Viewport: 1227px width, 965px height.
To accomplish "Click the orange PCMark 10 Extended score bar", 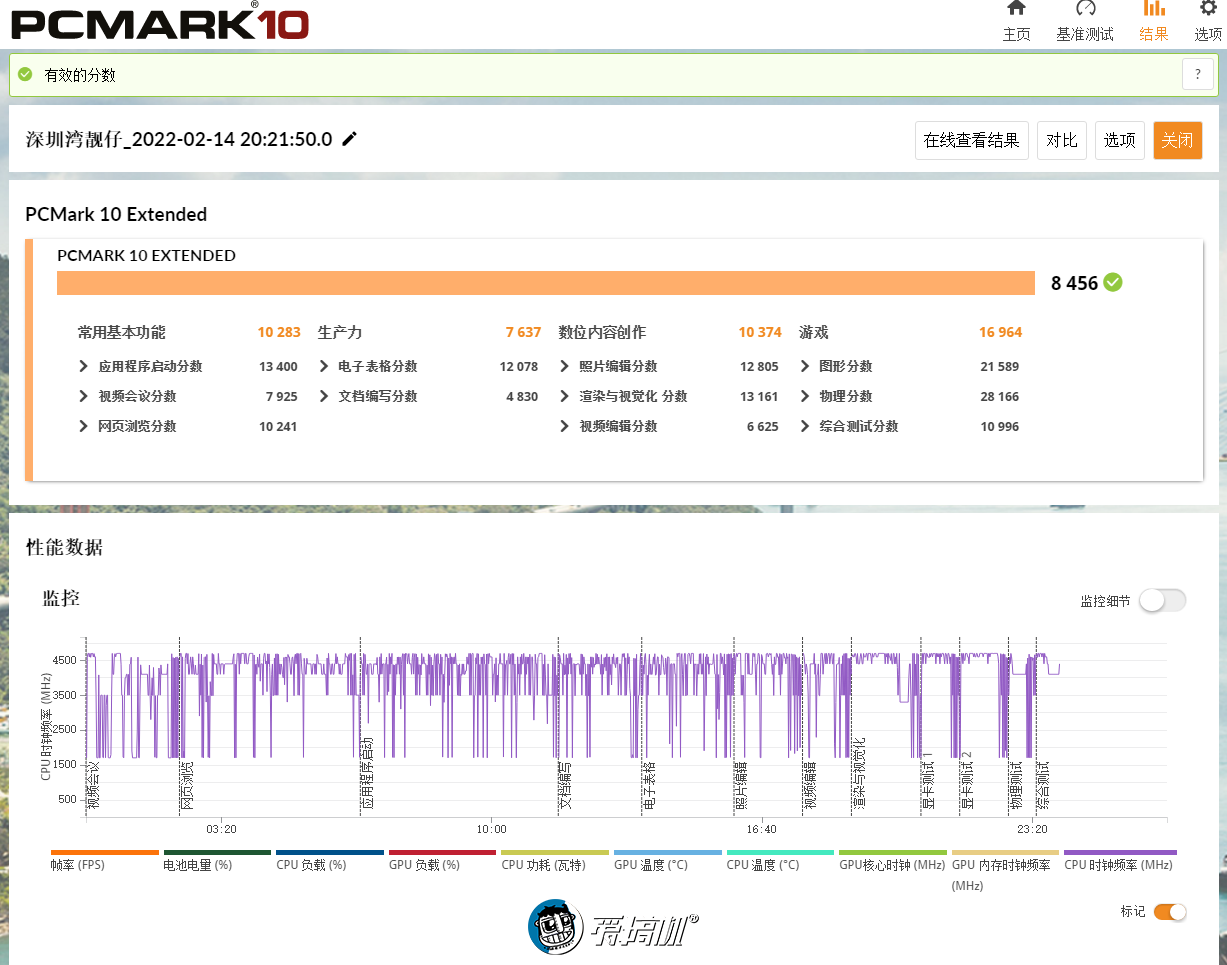I will pyautogui.click(x=546, y=283).
